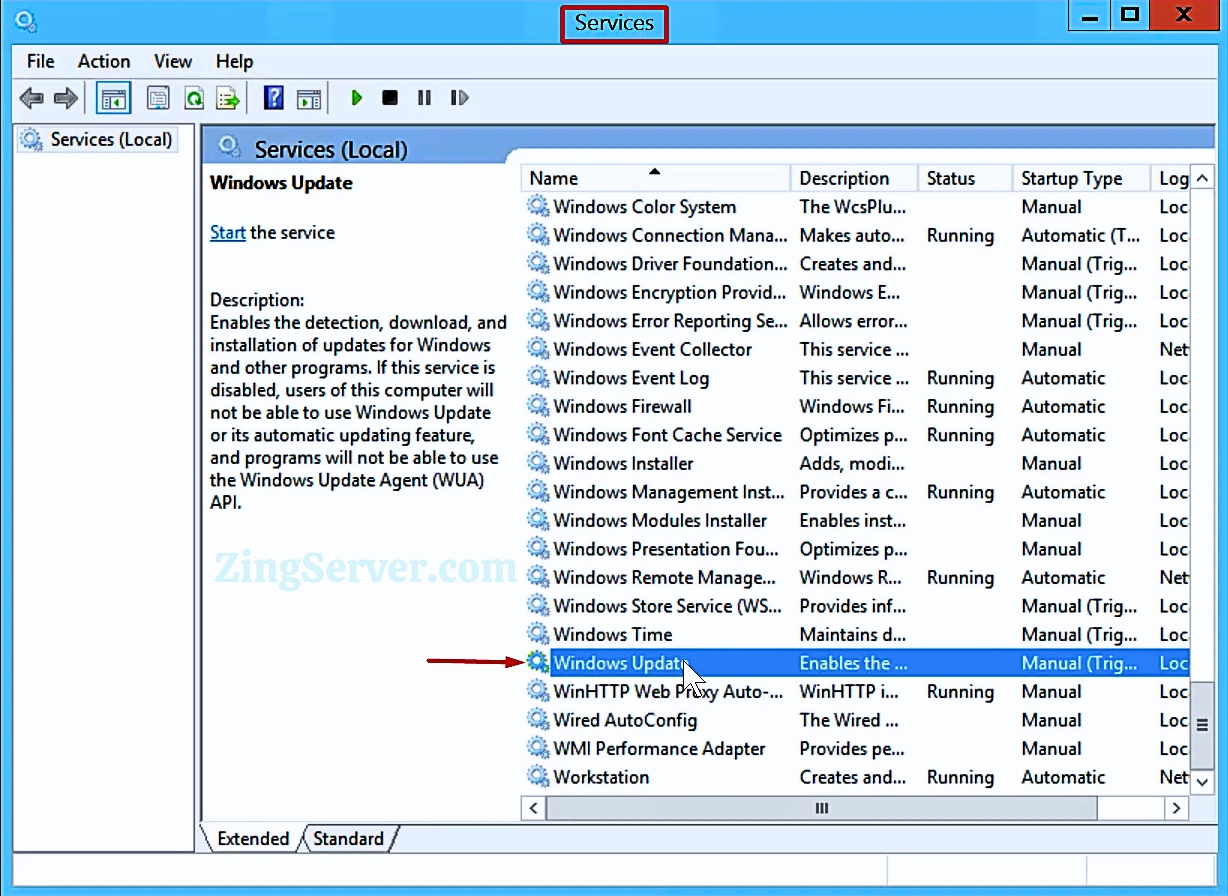Open the Help toolbar icon
Image resolution: width=1228 pixels, height=896 pixels.
[273, 98]
